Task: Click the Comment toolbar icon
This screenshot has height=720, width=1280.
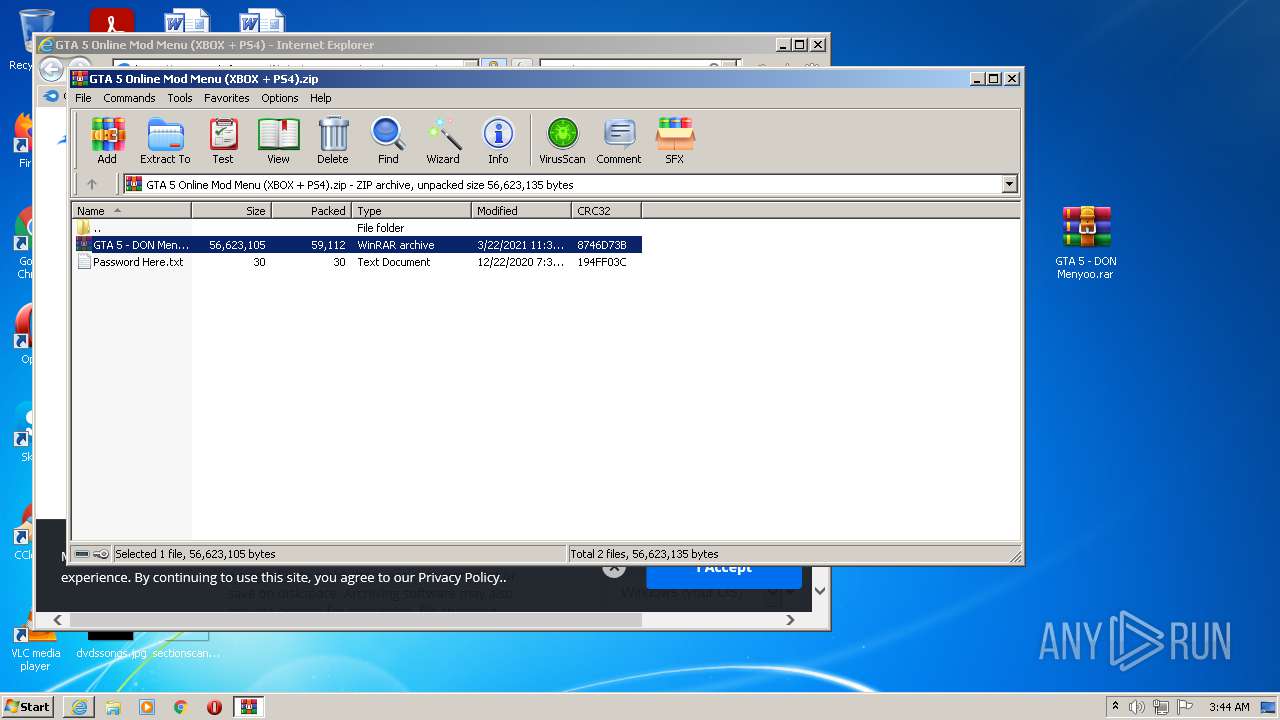Action: [619, 141]
